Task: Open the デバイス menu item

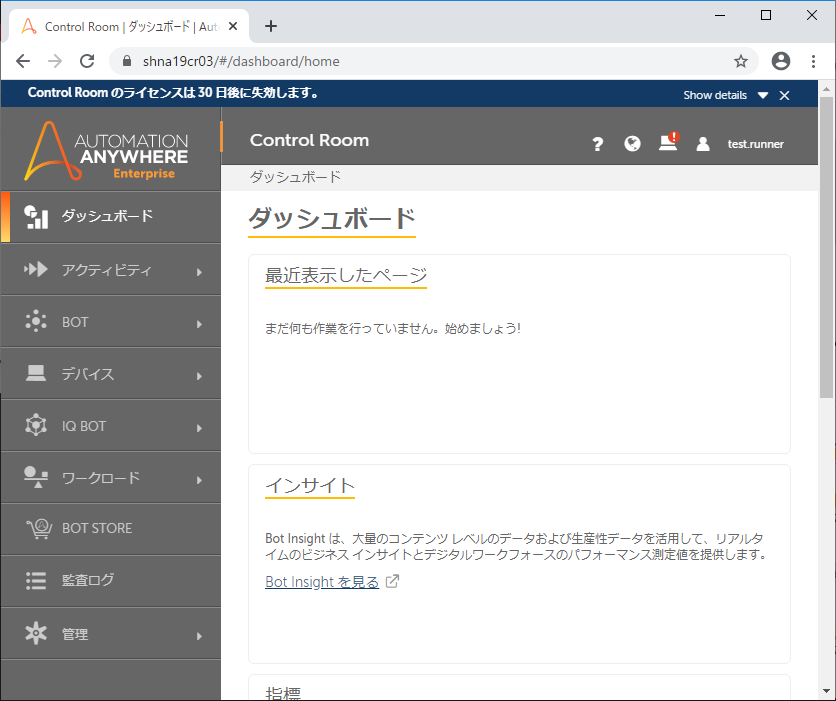Action: click(111, 373)
